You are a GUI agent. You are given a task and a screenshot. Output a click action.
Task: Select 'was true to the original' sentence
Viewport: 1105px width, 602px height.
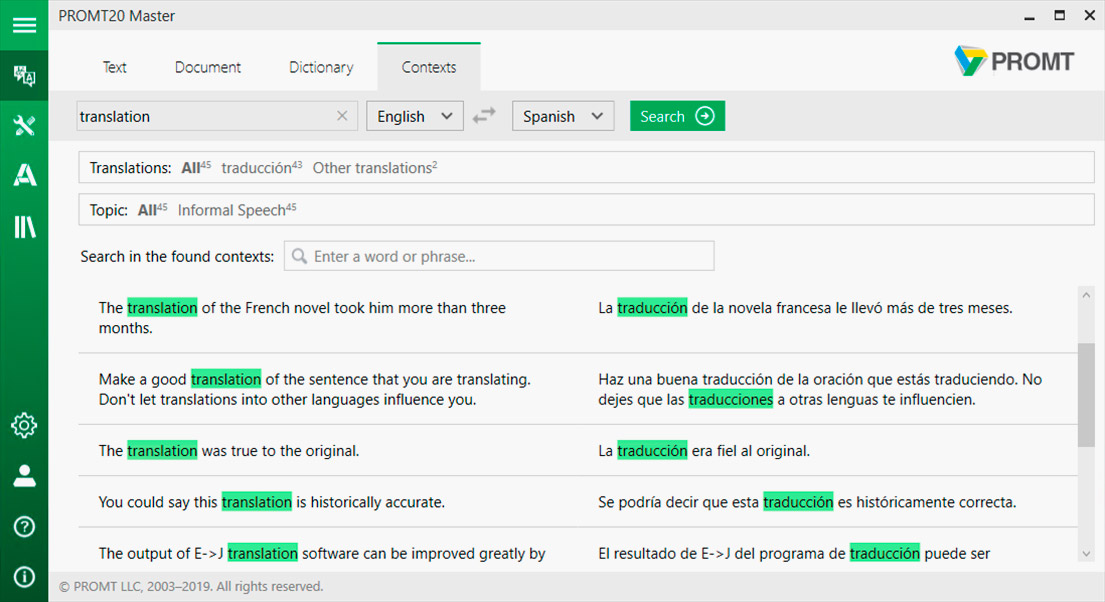pos(229,450)
